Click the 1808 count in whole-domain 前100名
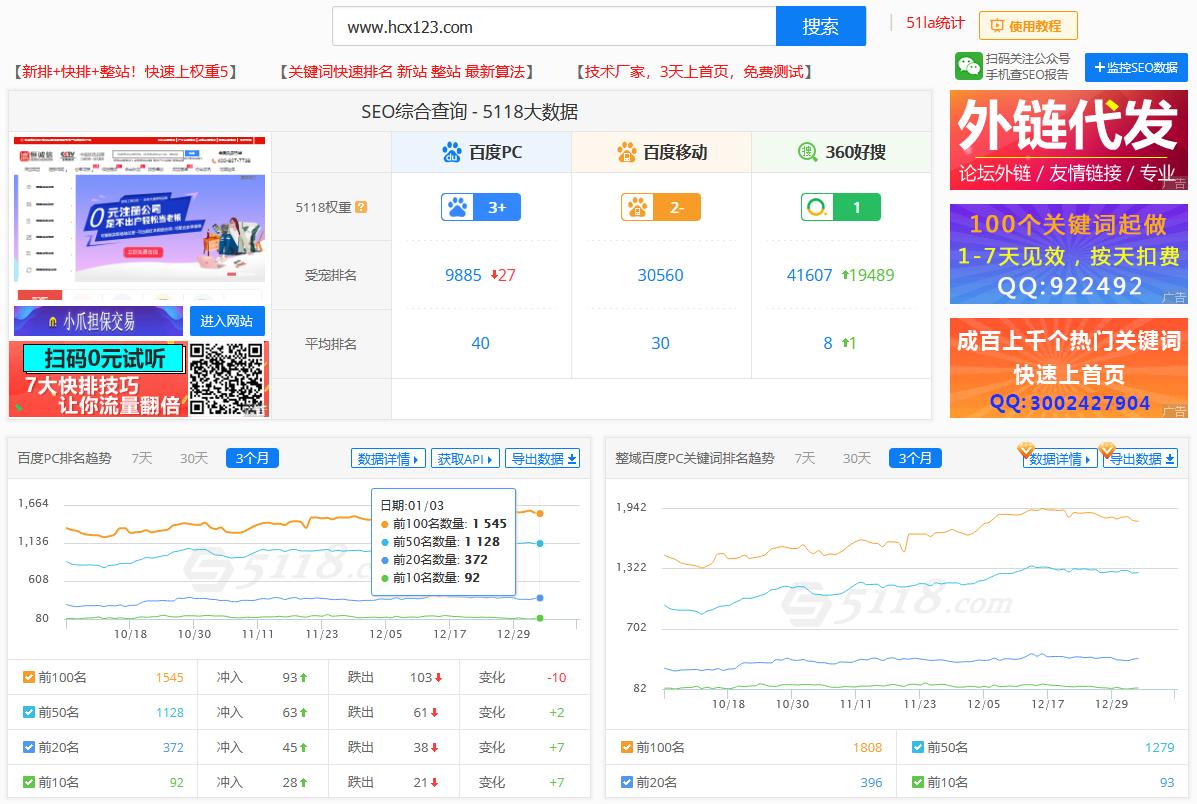 point(867,747)
